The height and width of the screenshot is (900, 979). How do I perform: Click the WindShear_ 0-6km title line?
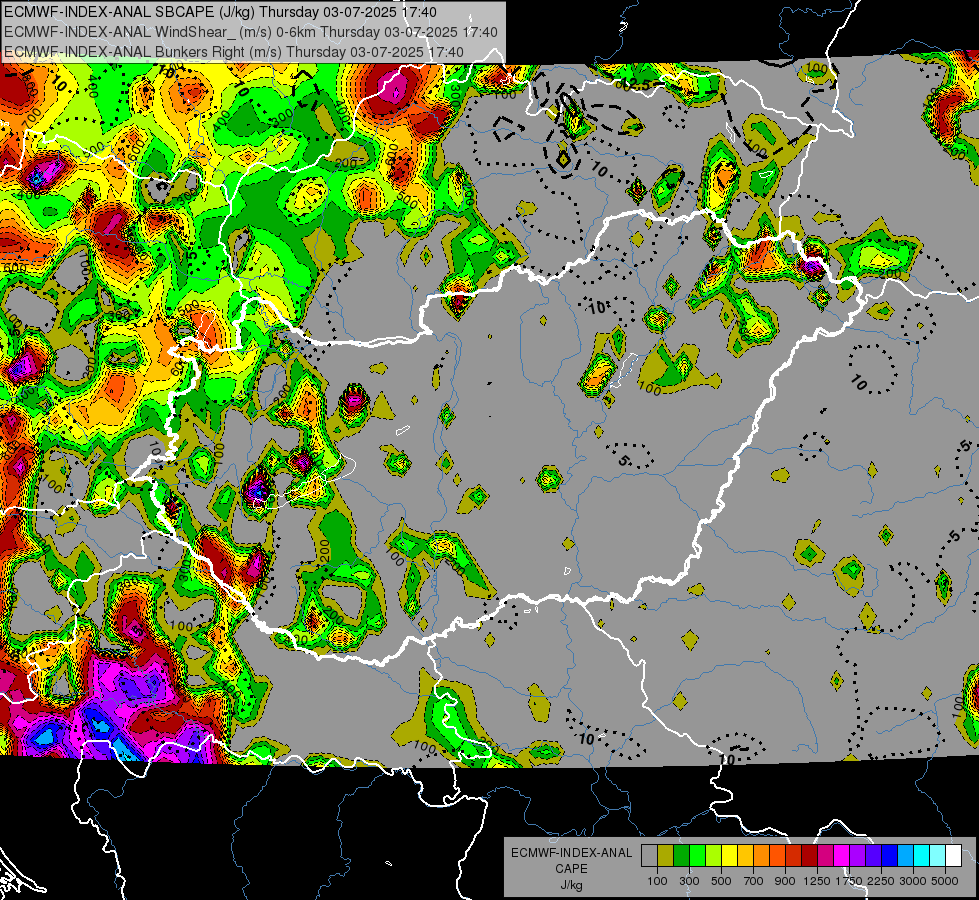[250, 32]
